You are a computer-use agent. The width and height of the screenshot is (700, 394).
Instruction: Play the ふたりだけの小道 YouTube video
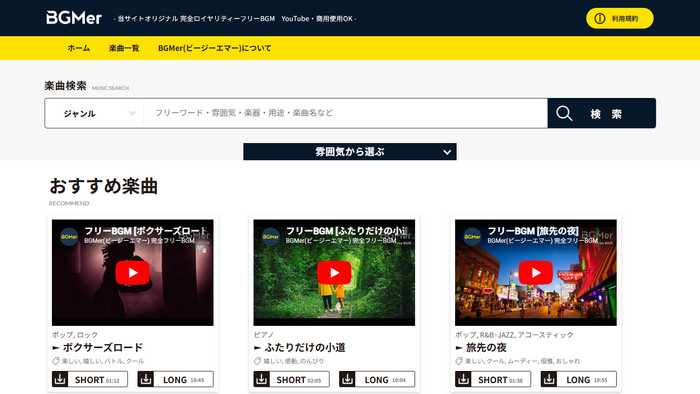pos(334,273)
